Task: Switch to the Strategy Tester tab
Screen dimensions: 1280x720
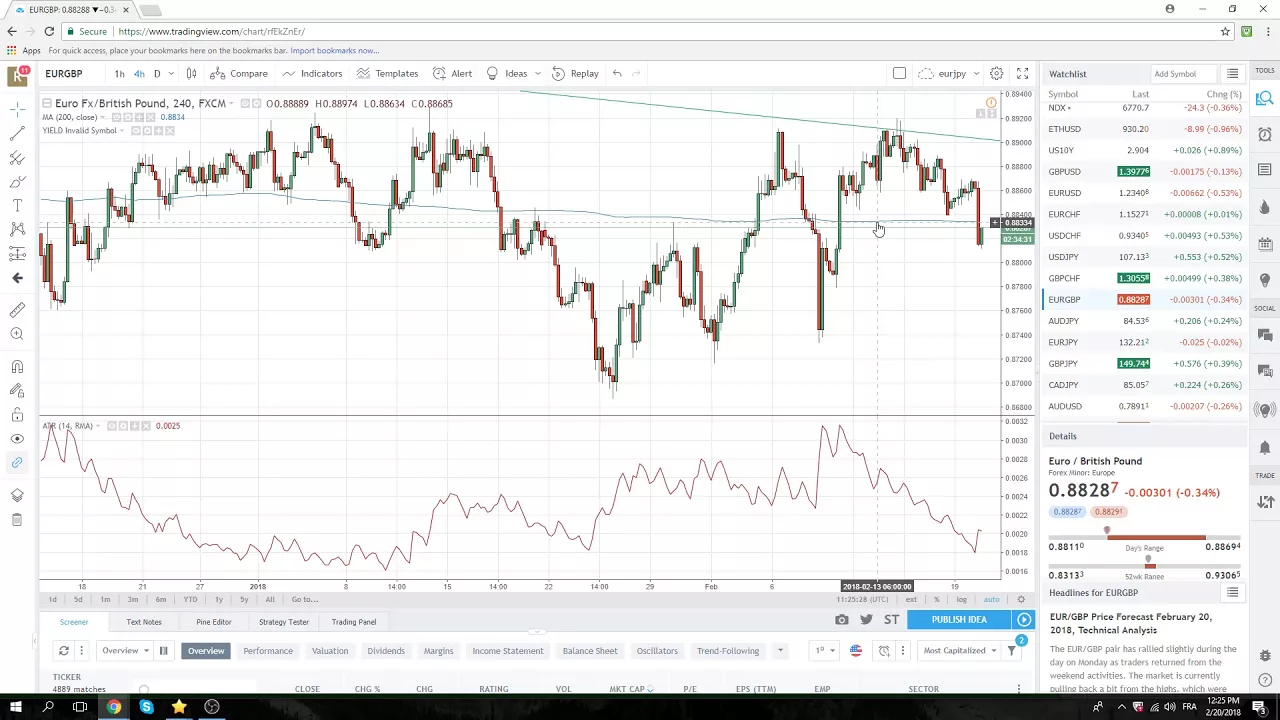Action: click(284, 622)
